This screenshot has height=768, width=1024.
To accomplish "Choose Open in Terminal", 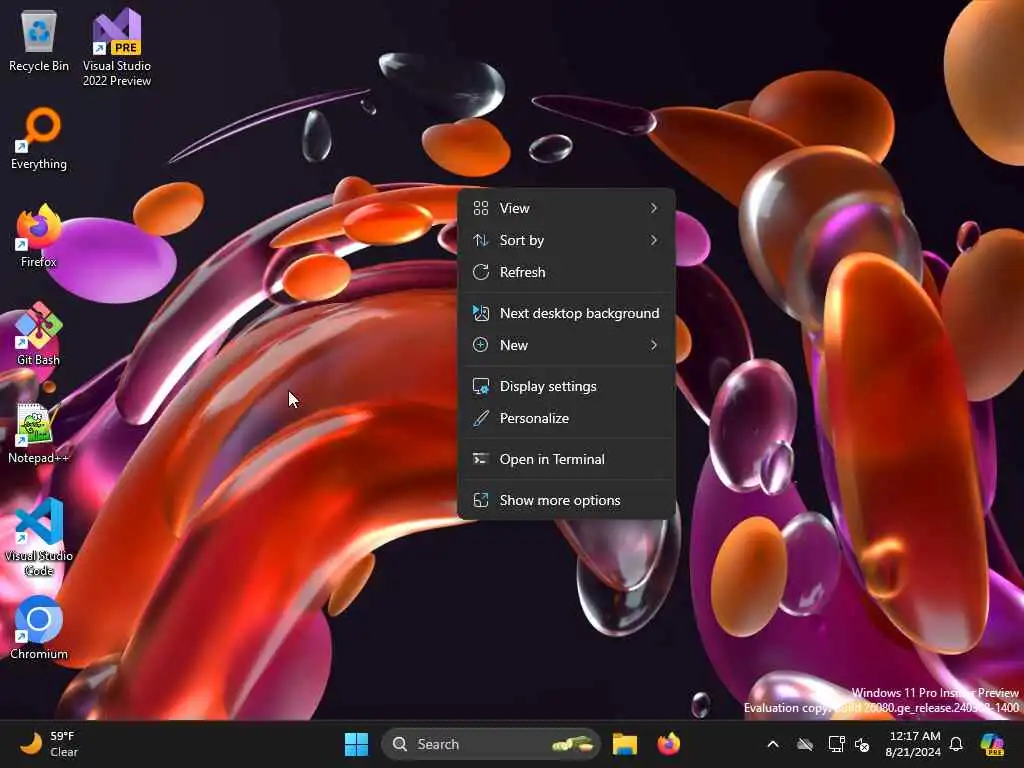I will (566, 460).
